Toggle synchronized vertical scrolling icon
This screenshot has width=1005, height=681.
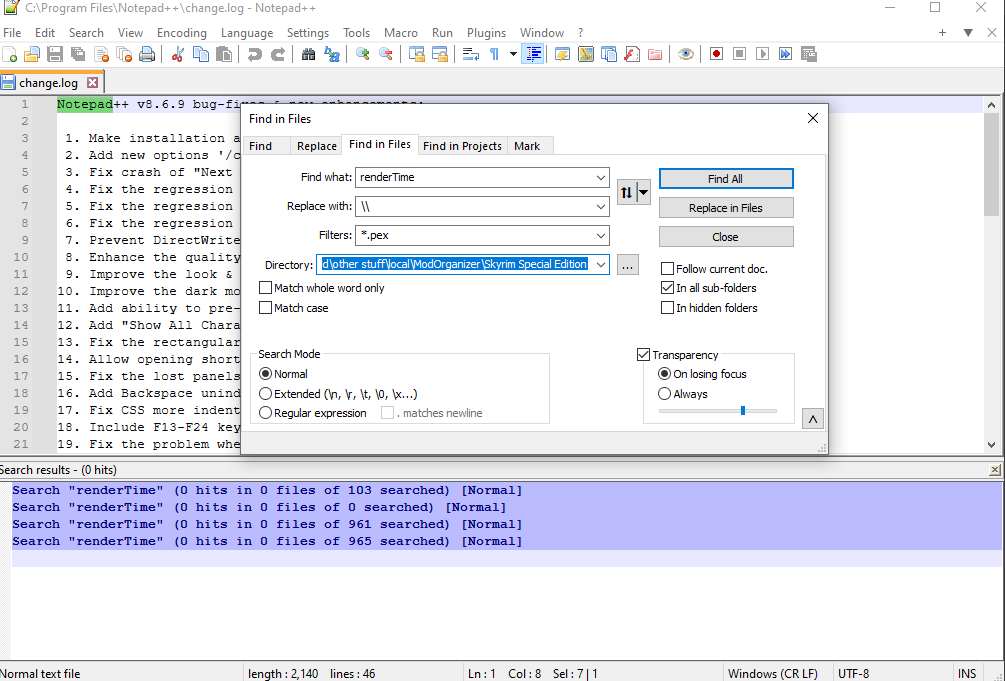click(x=417, y=55)
